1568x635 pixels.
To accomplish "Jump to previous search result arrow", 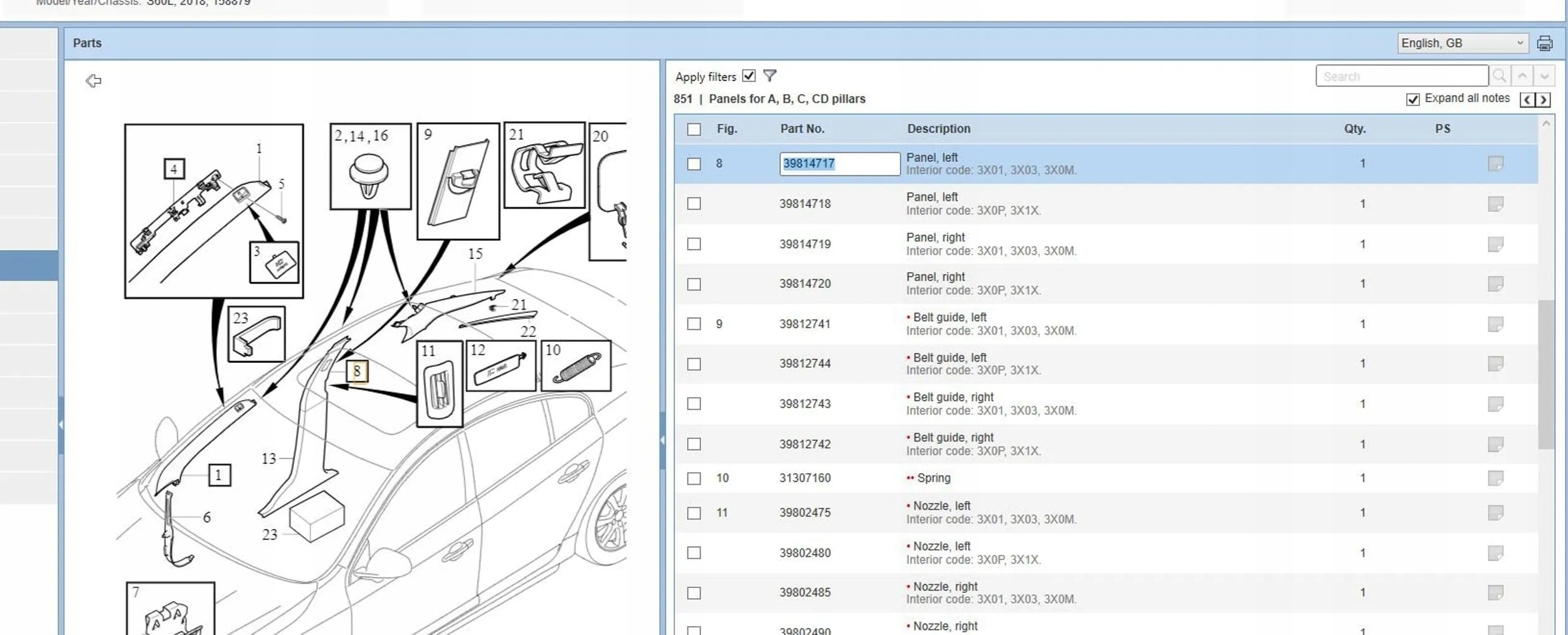I will tap(1522, 76).
